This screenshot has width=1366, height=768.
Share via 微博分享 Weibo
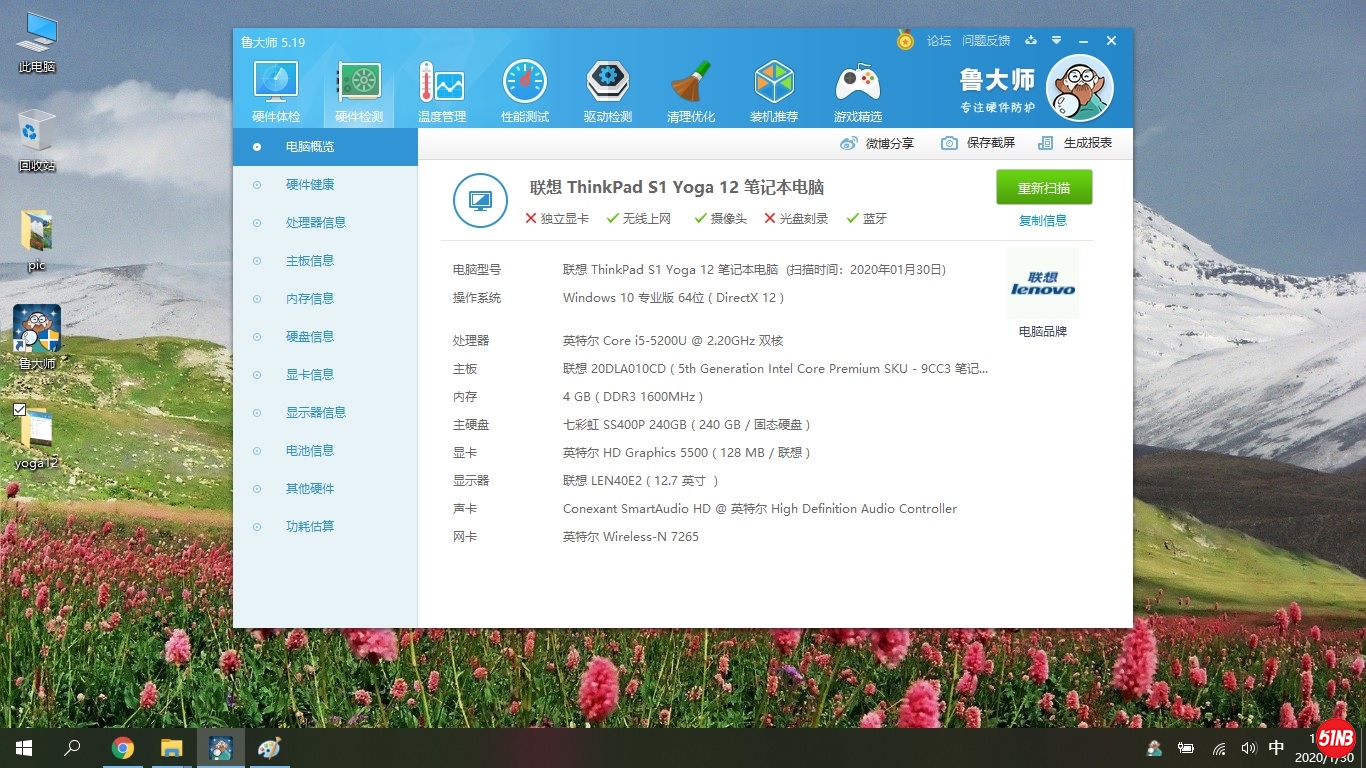pos(877,143)
